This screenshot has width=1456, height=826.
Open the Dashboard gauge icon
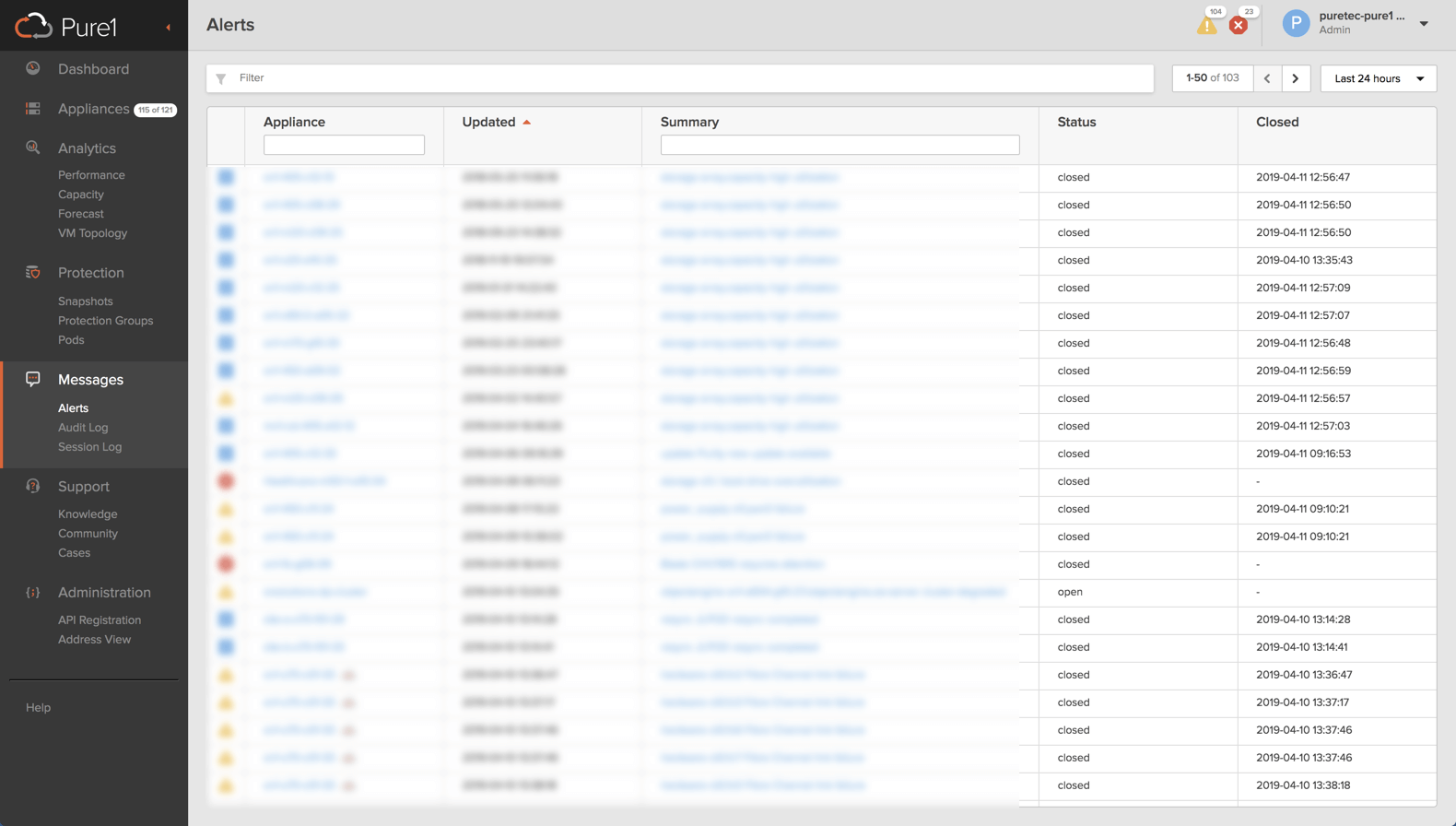[x=33, y=68]
